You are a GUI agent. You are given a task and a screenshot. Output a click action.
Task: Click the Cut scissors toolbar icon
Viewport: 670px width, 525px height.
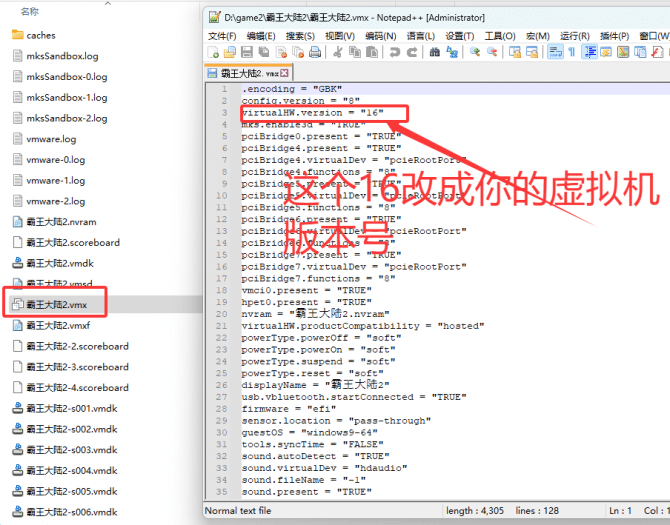(x=338, y=52)
